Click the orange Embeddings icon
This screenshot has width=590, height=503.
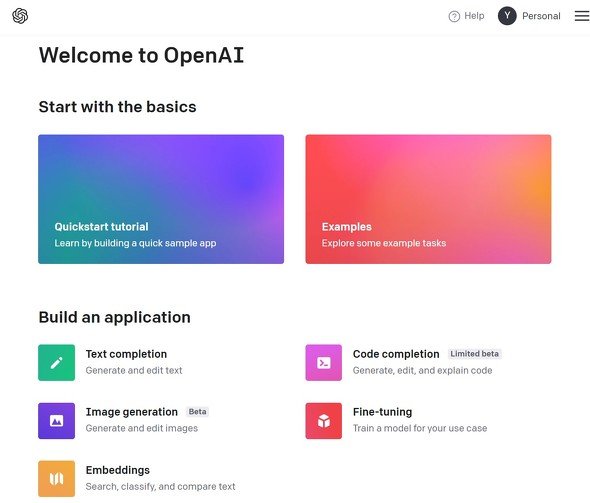pos(56,479)
